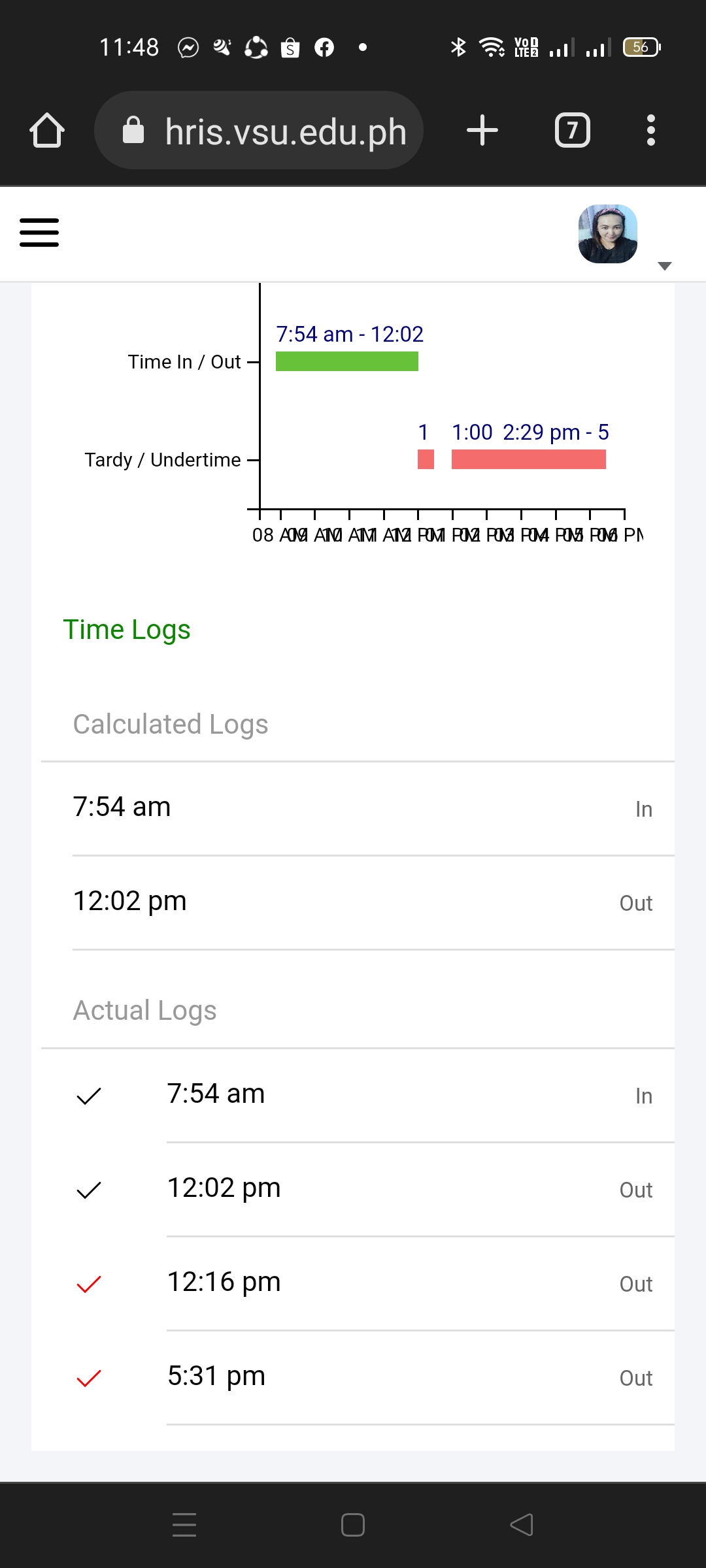Tap the Android back navigation button
The height and width of the screenshot is (1568, 706).
coord(522,1525)
